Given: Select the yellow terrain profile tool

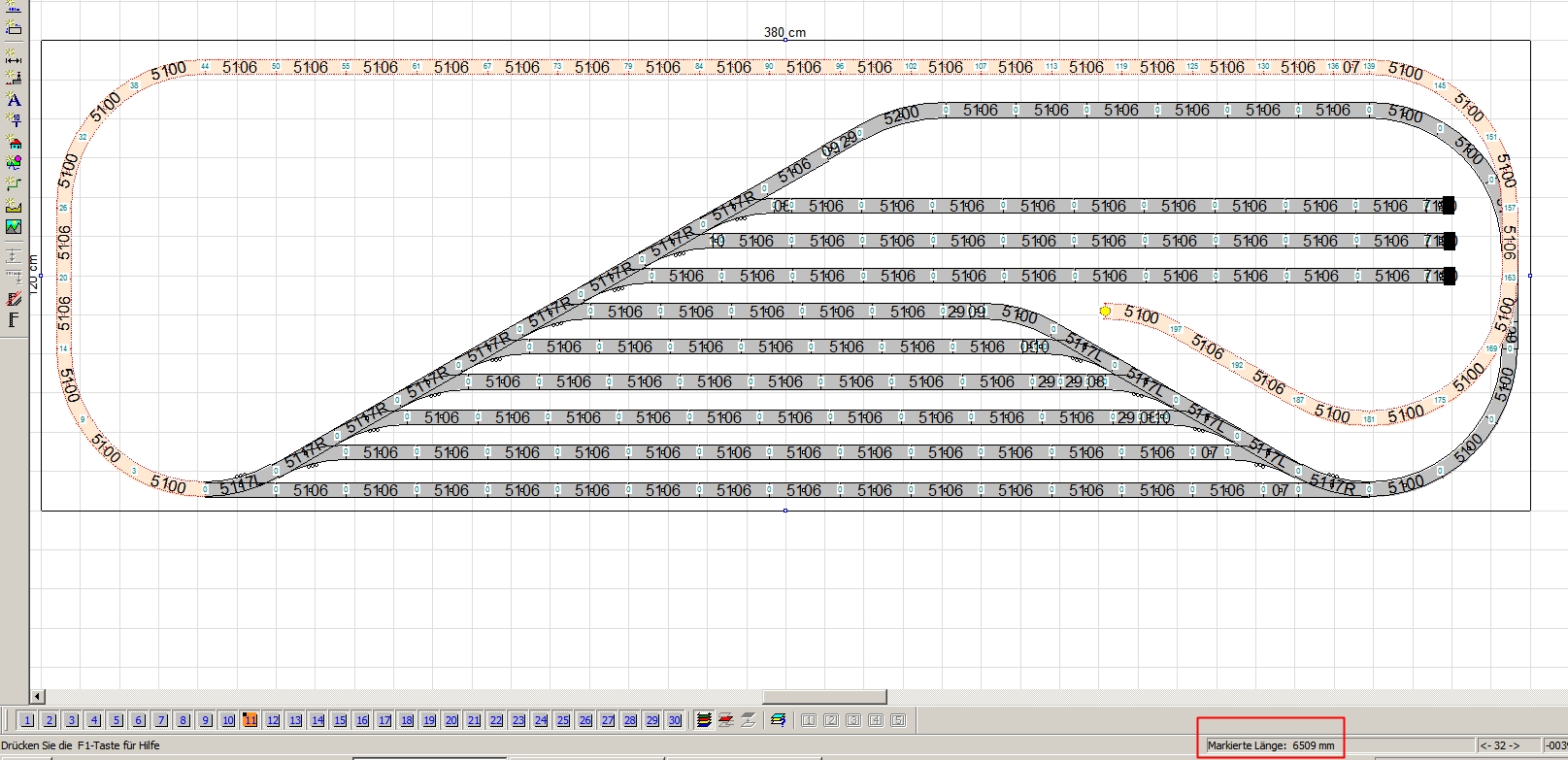Looking at the screenshot, I should pyautogui.click(x=14, y=204).
